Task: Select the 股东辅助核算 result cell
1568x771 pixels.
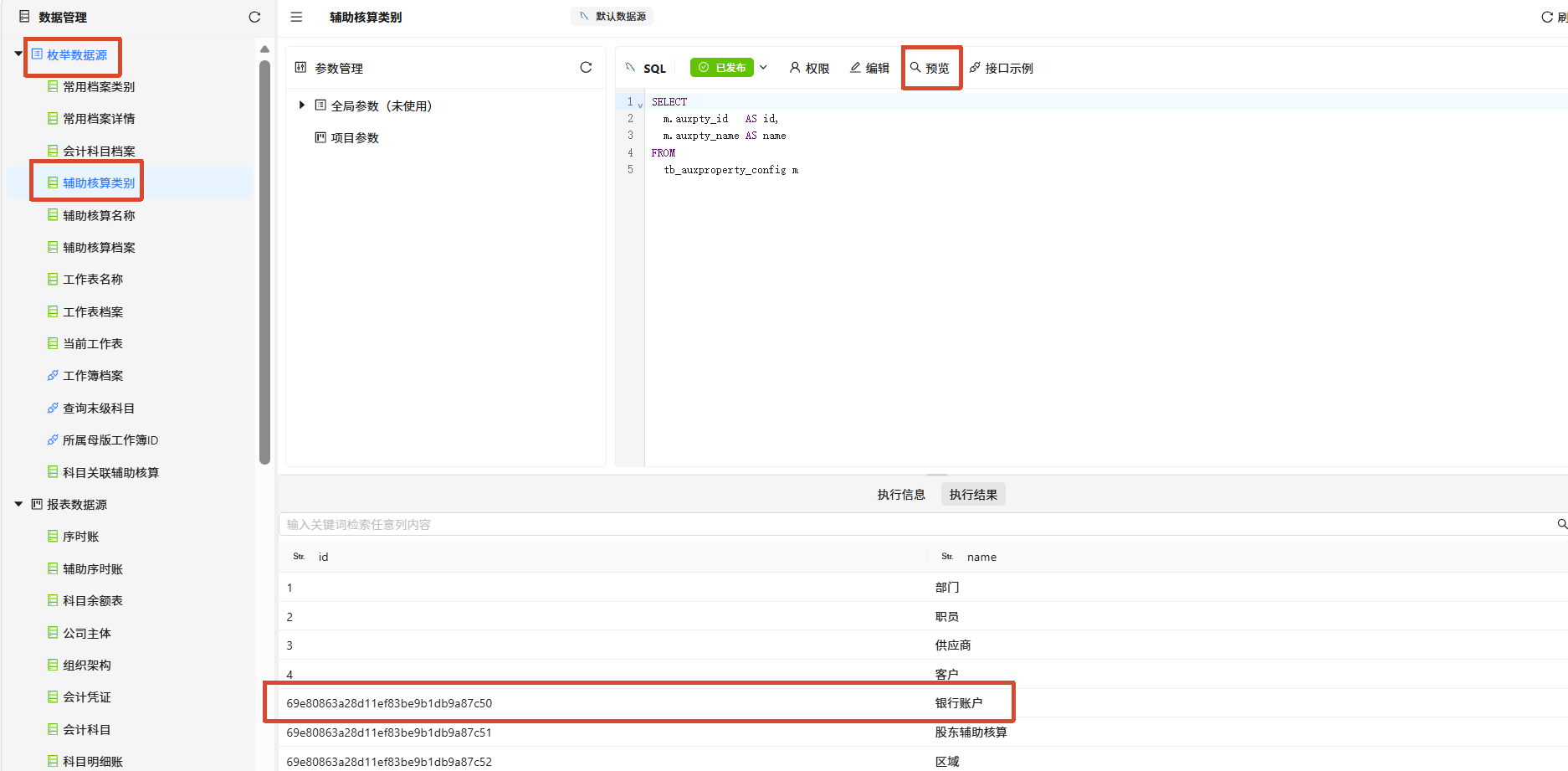Action: (x=971, y=732)
